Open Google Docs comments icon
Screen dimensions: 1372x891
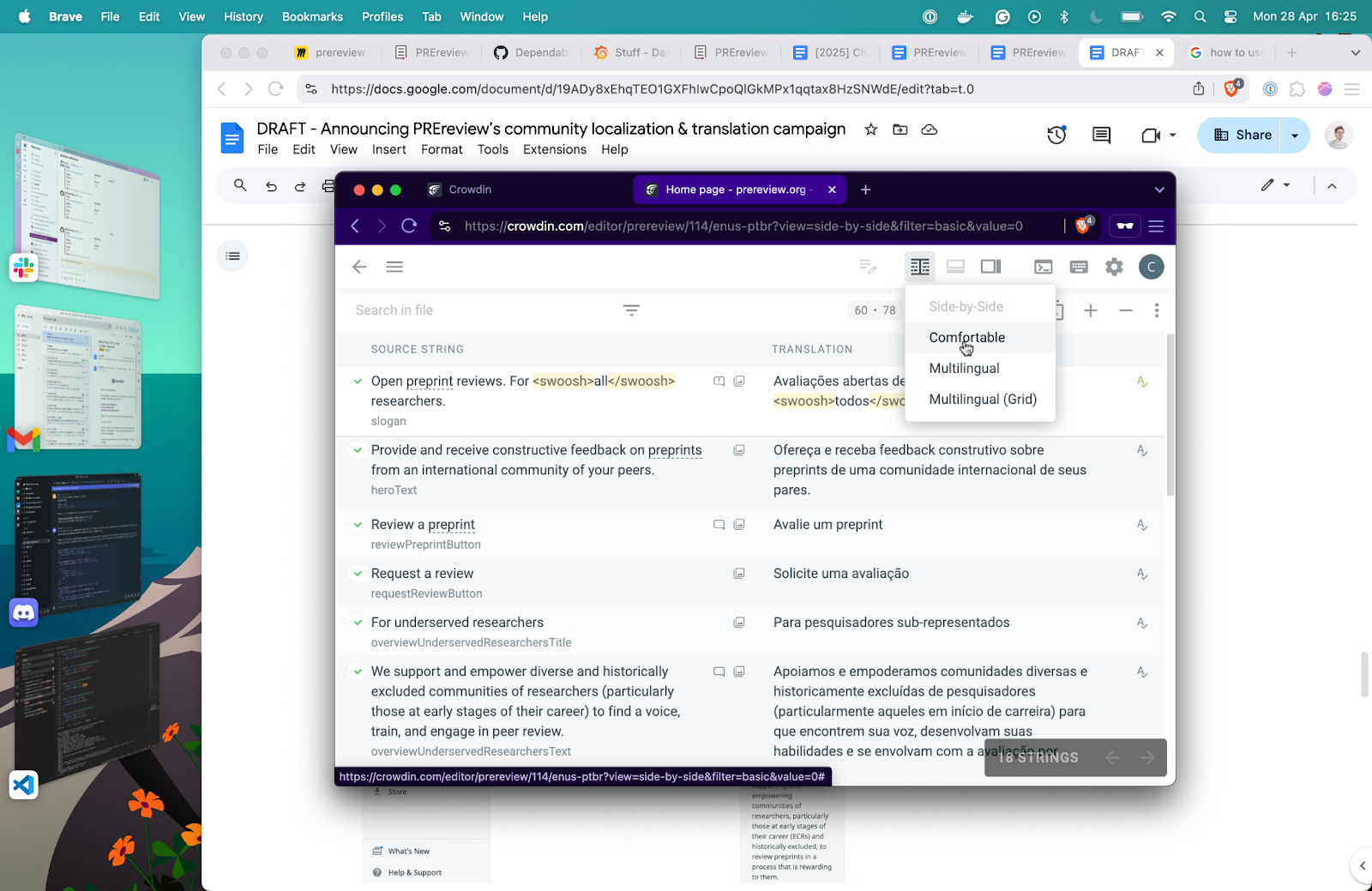[x=1101, y=135]
